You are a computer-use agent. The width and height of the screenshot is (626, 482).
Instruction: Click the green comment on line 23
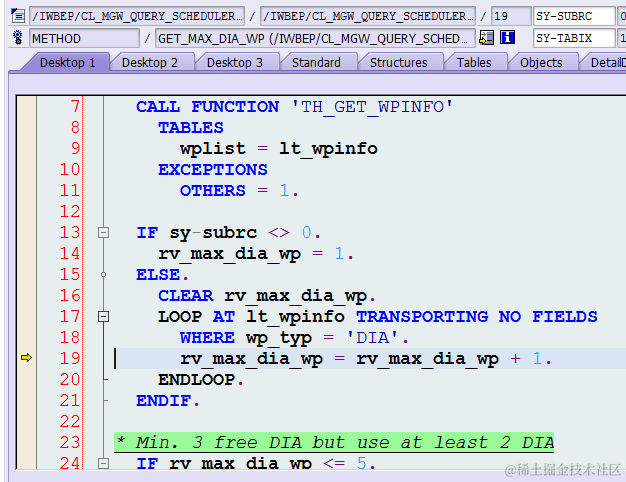(x=334, y=442)
